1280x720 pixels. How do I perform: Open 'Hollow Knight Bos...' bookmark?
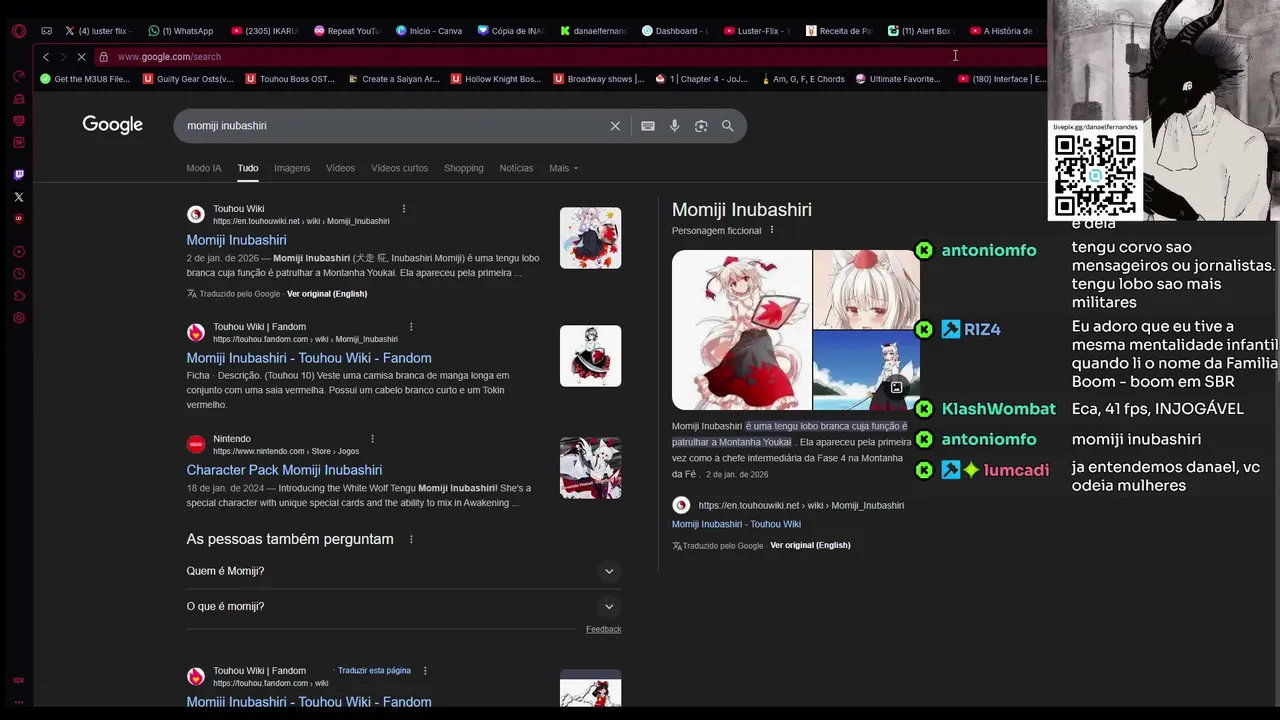point(496,79)
